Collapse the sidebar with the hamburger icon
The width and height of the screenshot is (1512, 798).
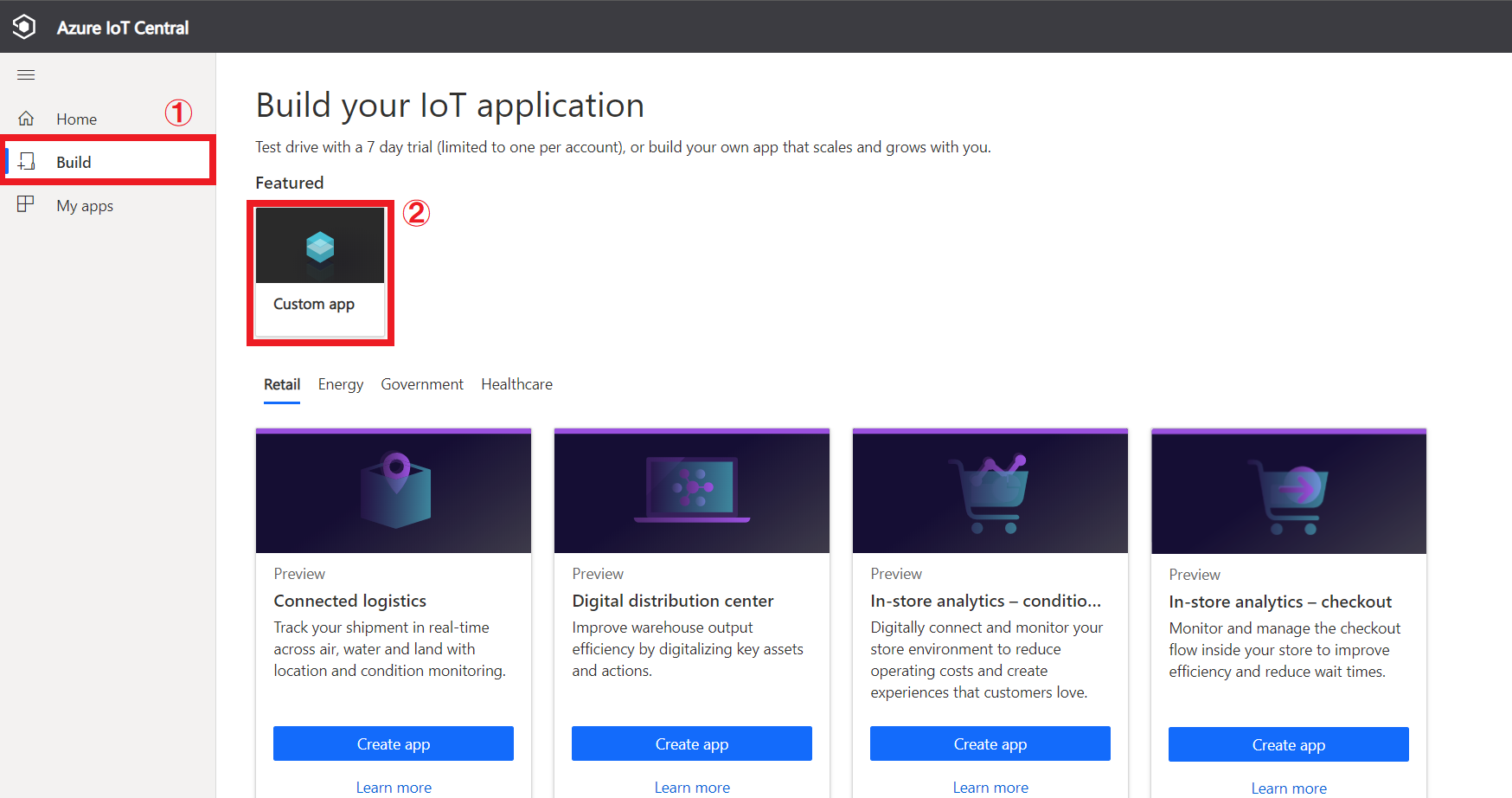26,75
